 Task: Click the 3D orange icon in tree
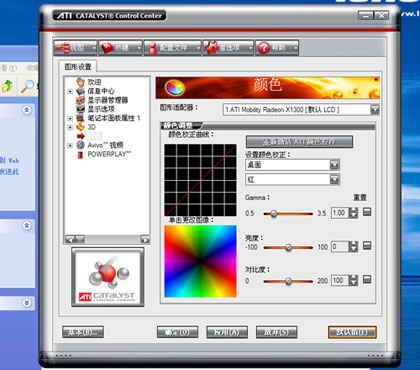click(x=81, y=127)
